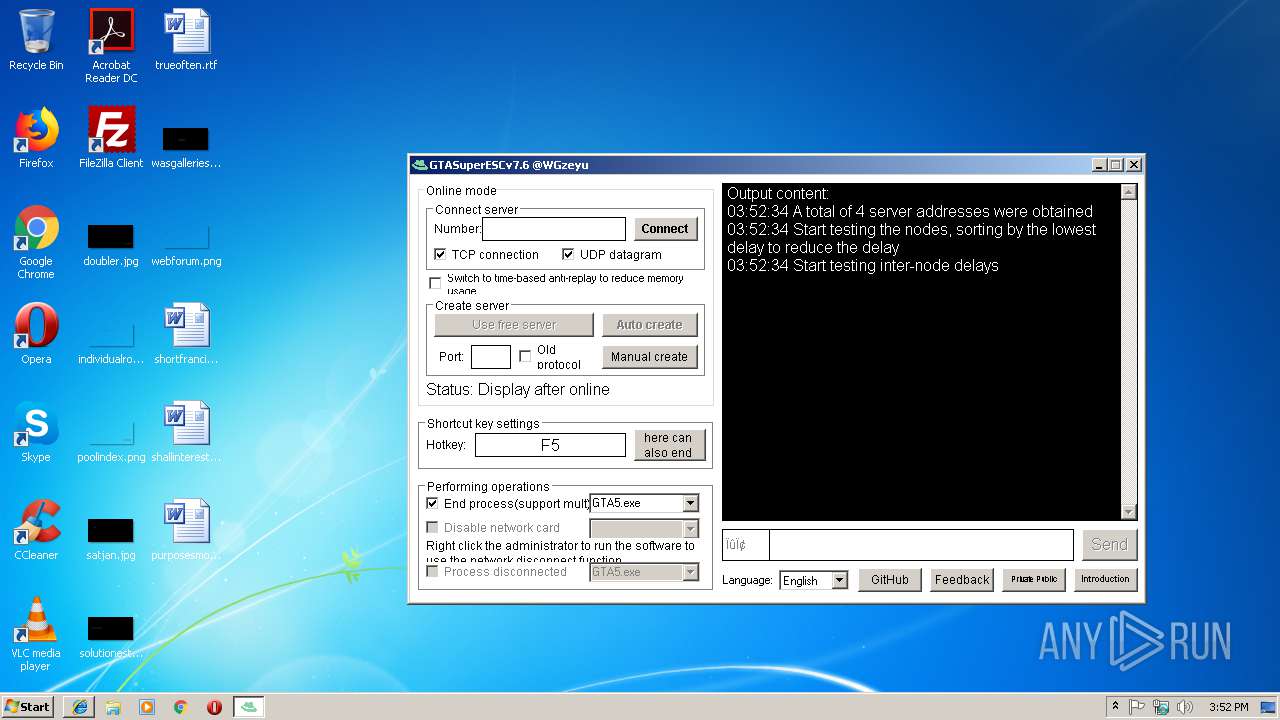
Task: Open the GitHub button
Action: click(890, 580)
